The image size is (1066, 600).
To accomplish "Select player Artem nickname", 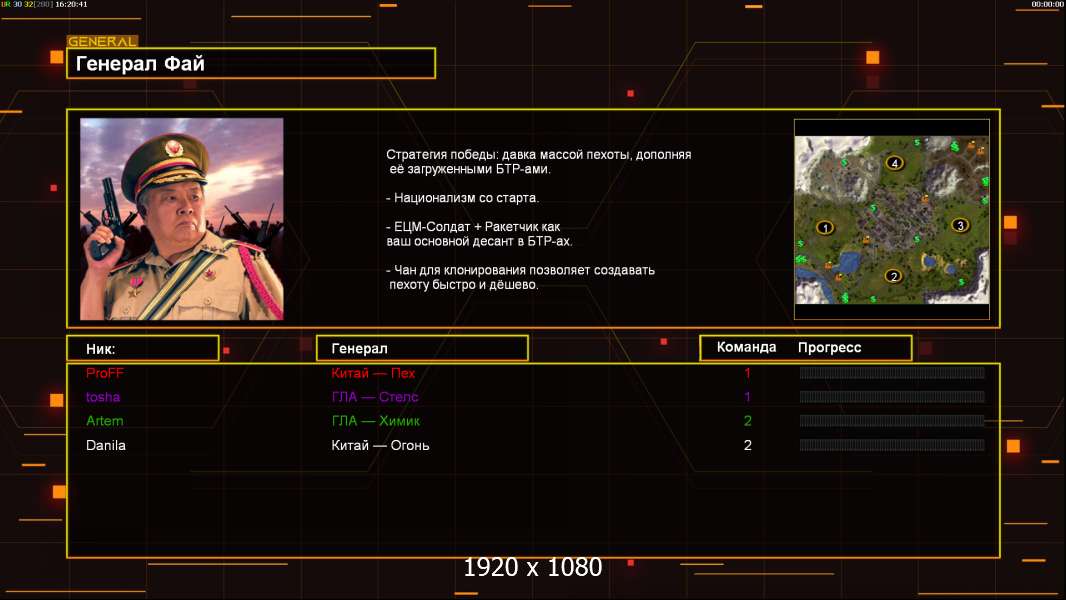I will coord(105,421).
